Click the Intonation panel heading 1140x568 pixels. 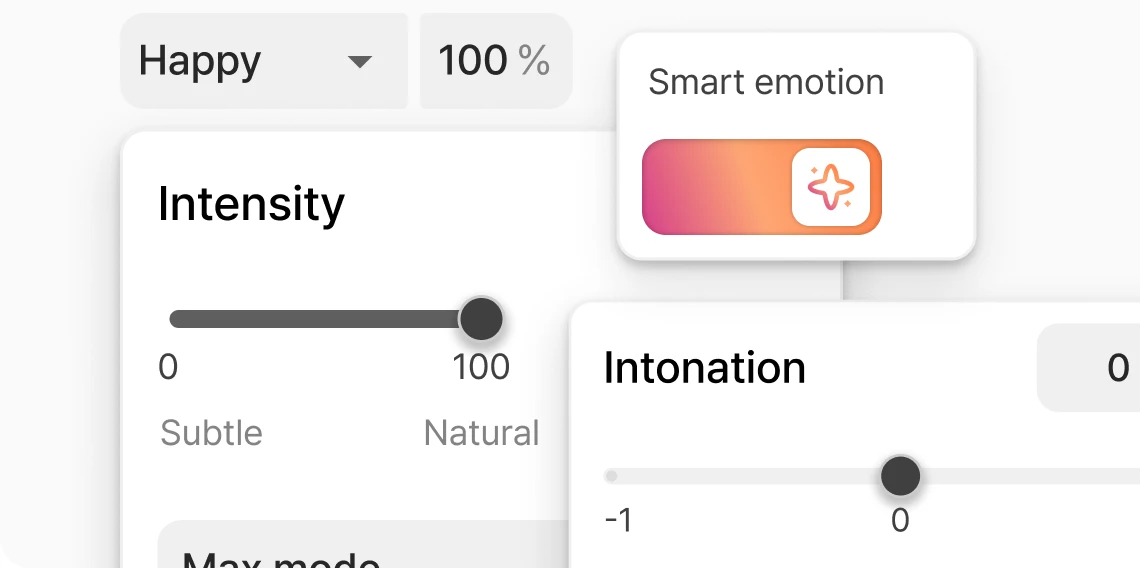tap(705, 367)
